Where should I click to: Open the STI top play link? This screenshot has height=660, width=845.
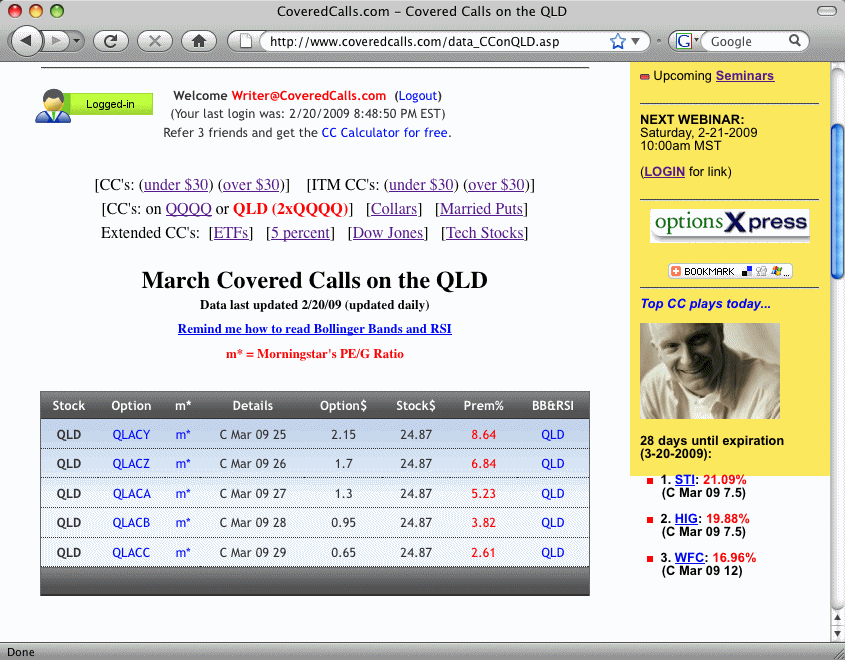684,480
